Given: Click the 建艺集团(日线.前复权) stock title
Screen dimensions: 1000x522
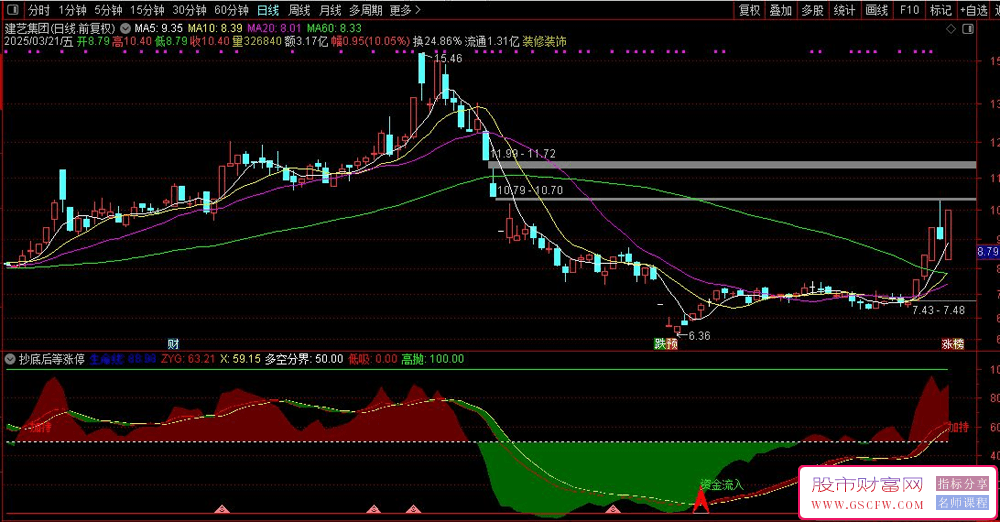Looking at the screenshot, I should point(61,29).
